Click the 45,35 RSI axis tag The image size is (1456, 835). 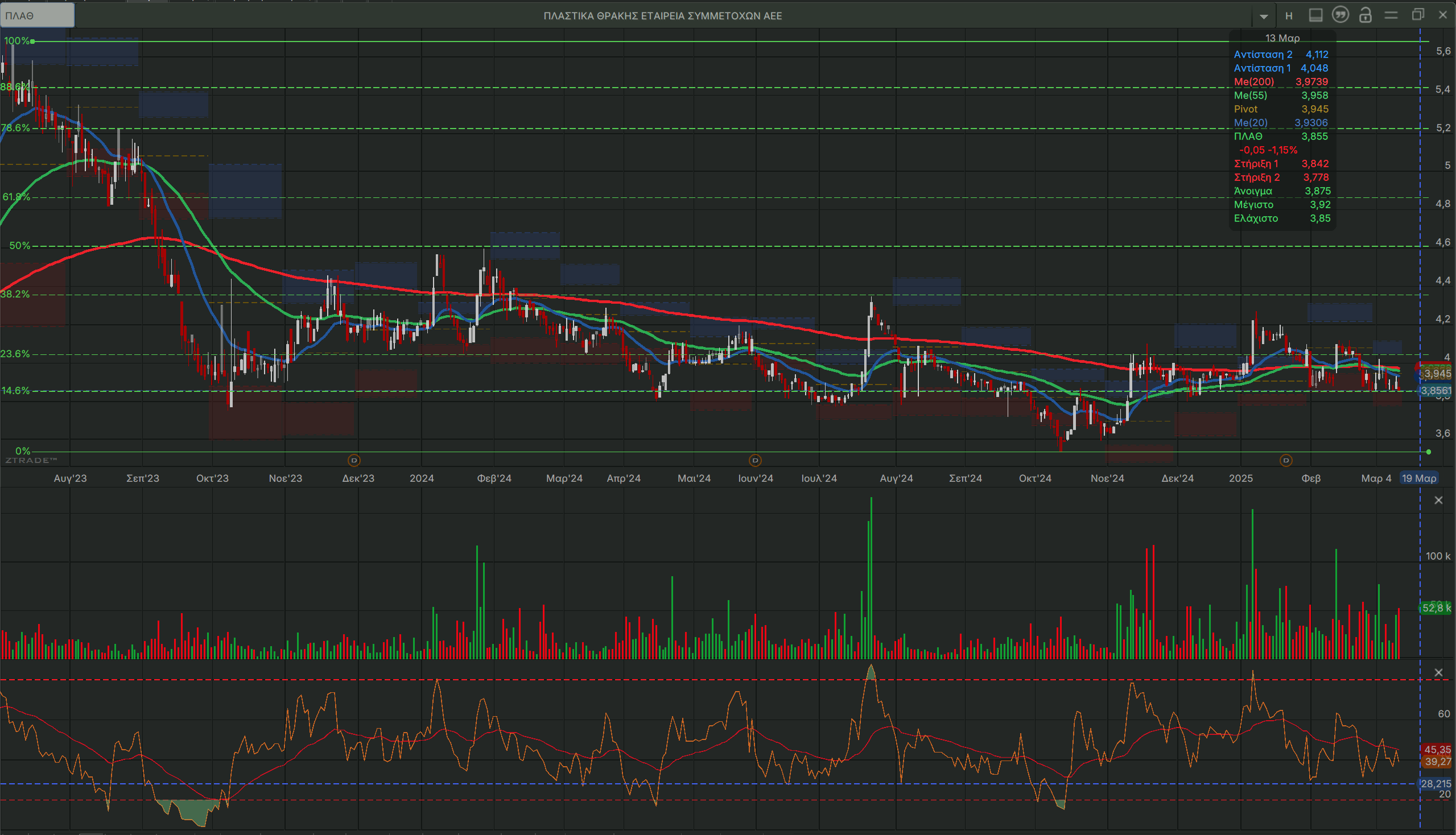[1438, 750]
